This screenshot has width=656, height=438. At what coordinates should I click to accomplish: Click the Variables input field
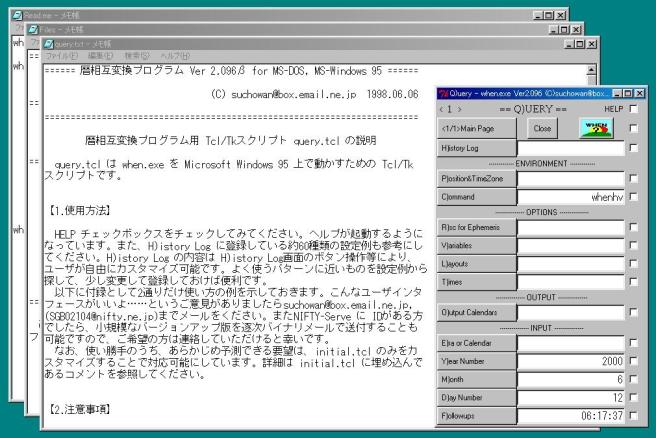click(x=571, y=246)
